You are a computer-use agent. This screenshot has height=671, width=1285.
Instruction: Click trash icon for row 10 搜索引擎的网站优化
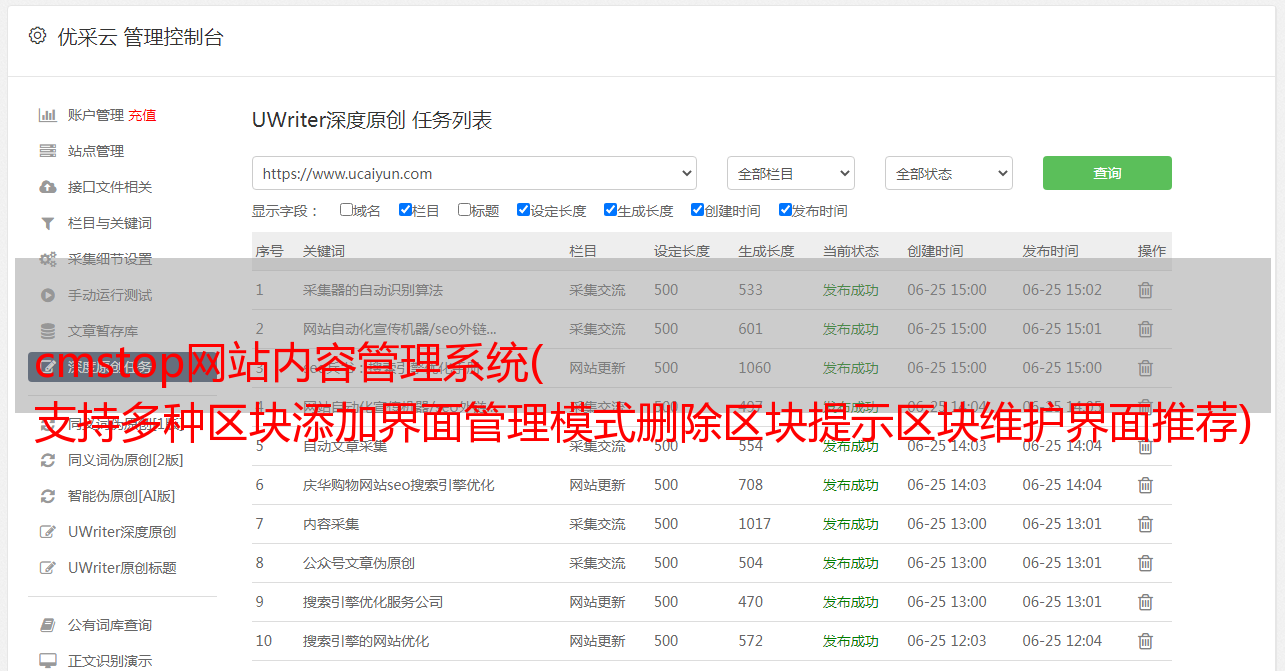[x=1145, y=641]
